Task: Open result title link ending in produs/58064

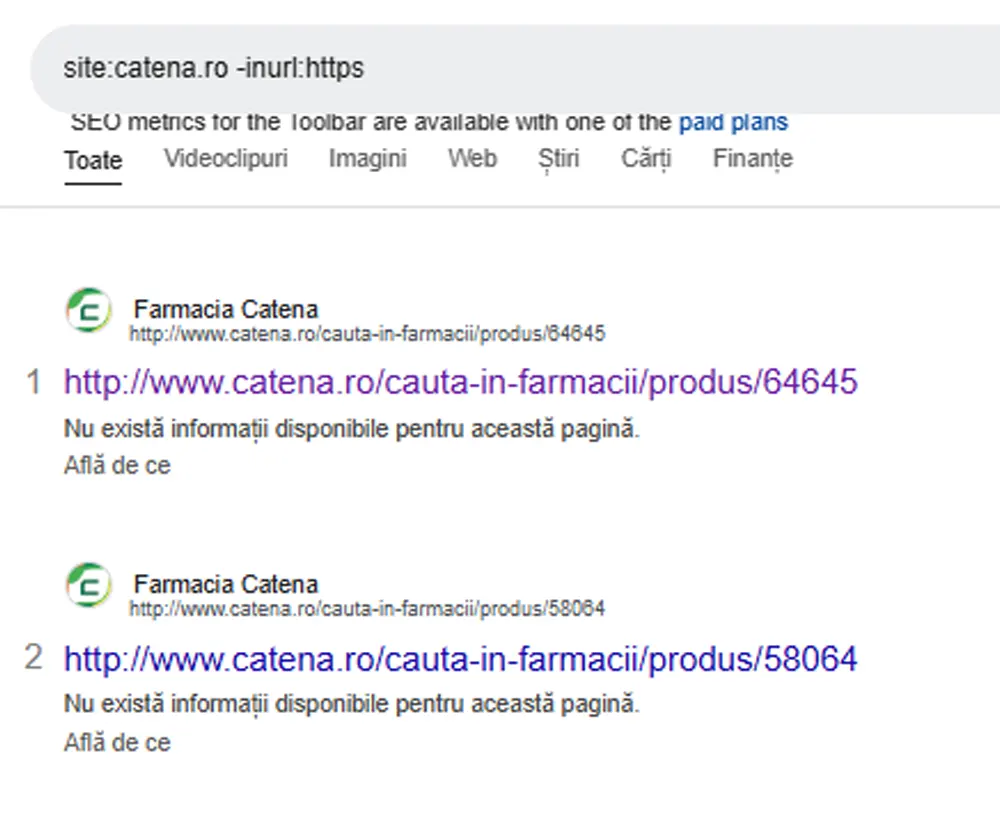Action: [x=460, y=659]
